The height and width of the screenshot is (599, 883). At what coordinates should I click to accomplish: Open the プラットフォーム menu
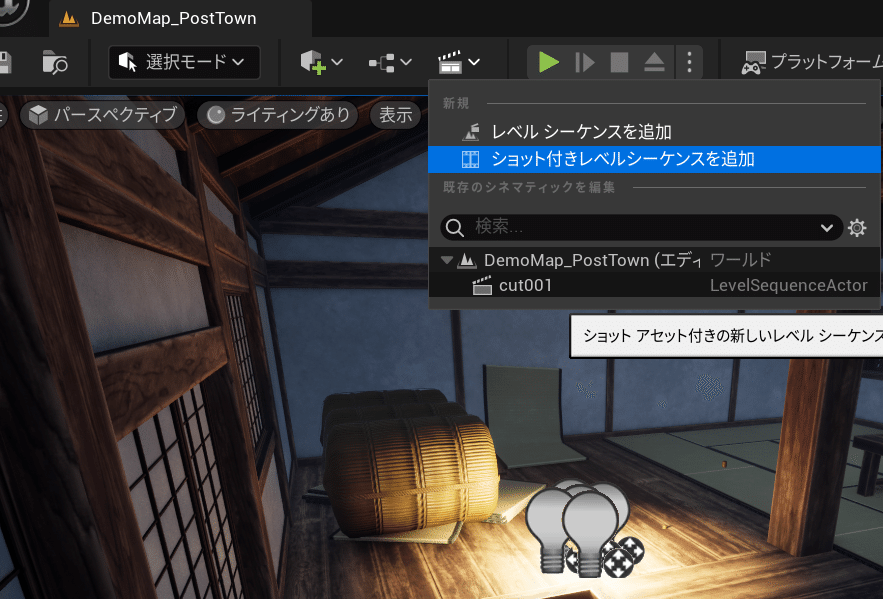click(812, 62)
